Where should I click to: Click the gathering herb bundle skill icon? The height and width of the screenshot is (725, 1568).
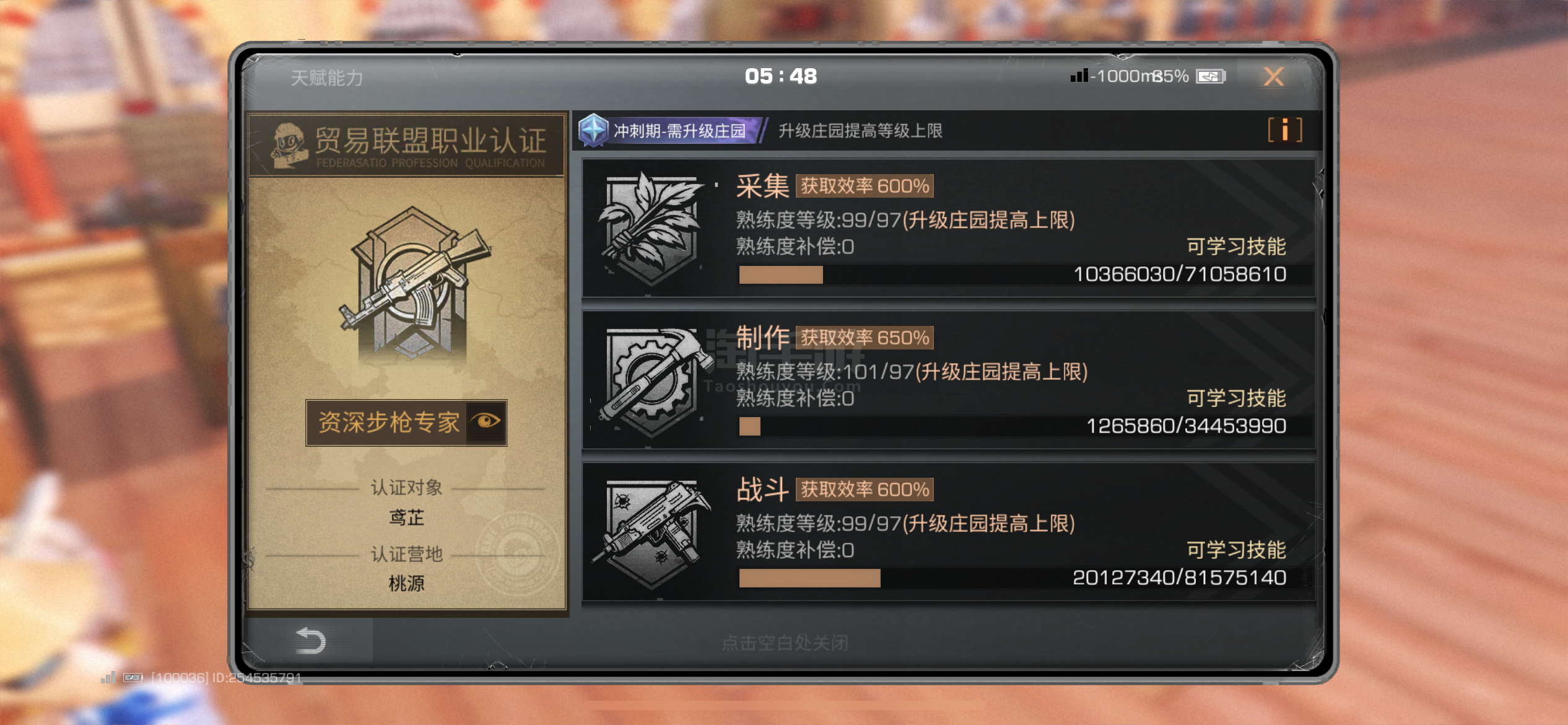coord(653,228)
